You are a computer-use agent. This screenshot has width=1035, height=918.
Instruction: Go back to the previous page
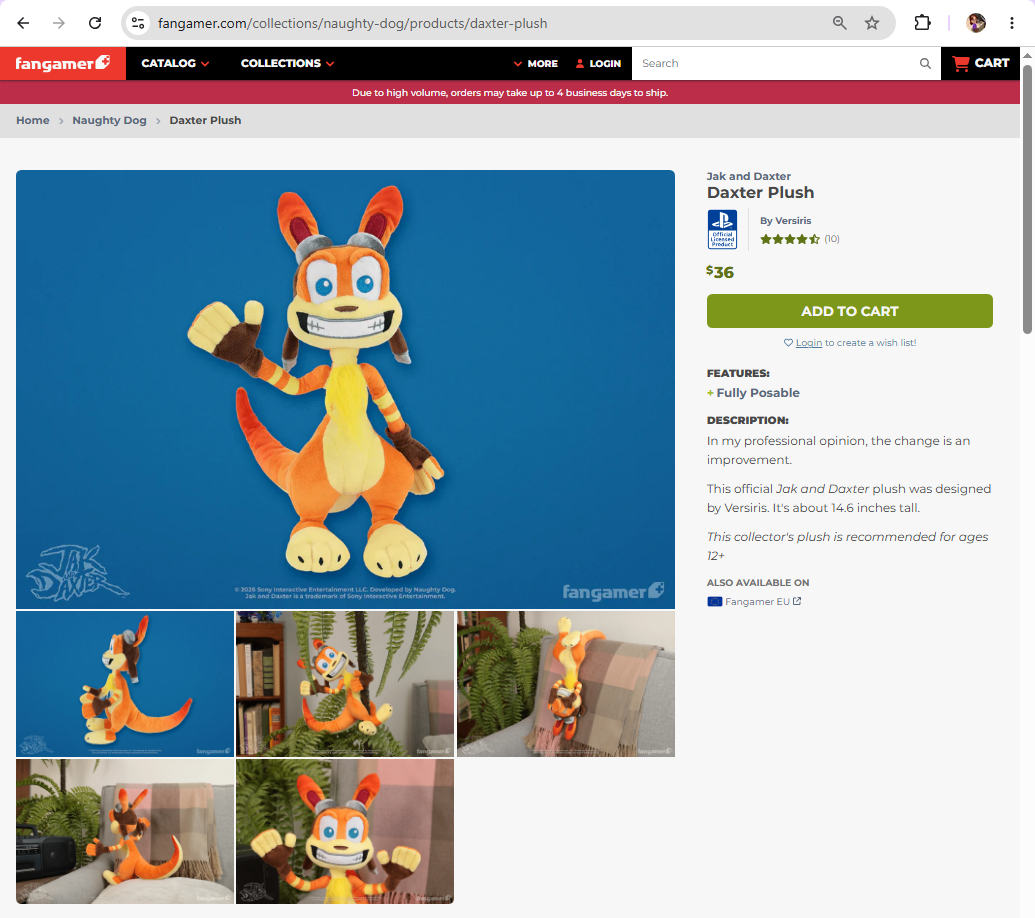[x=23, y=23]
